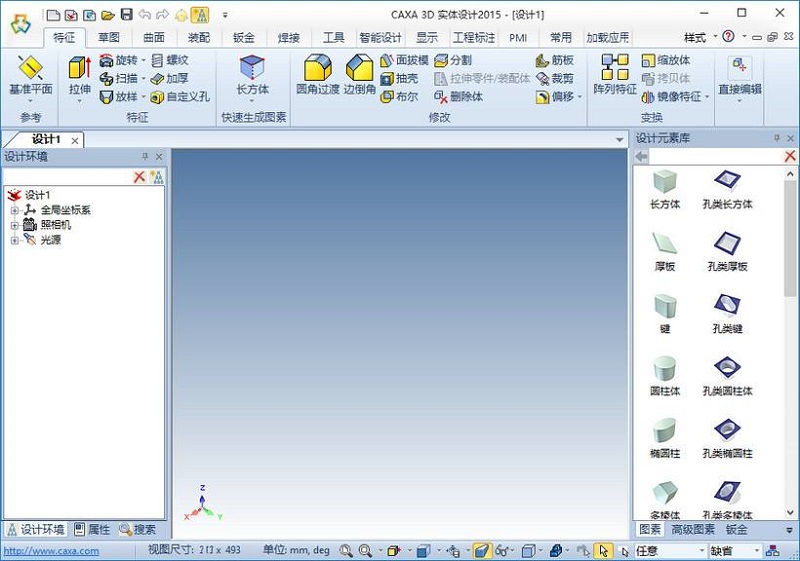Click the 基准平面 datum plane icon
Viewport: 800px width, 561px height.
click(x=30, y=75)
